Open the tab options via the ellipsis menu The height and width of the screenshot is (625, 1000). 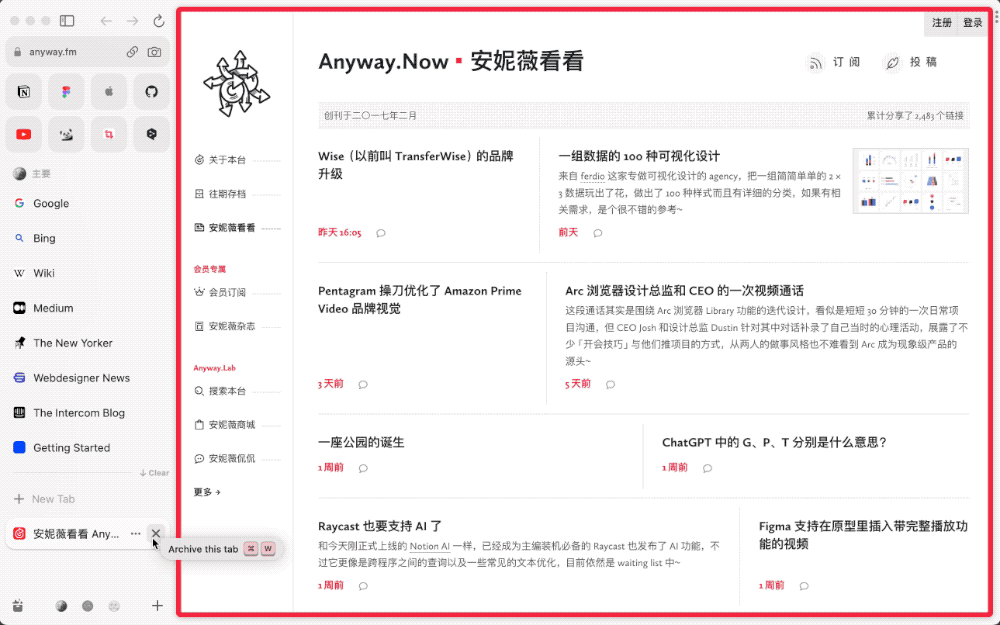click(135, 534)
